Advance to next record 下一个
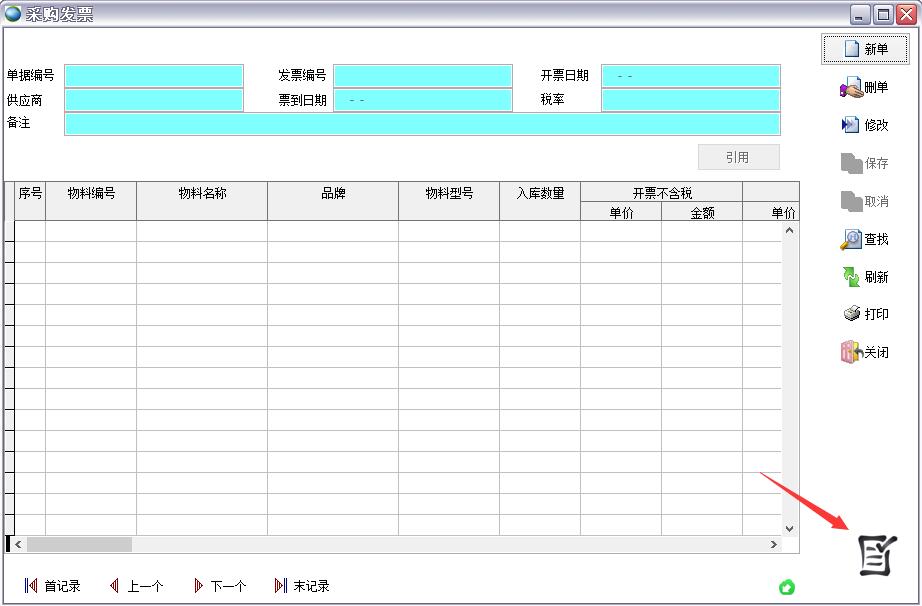Viewport: 922px width, 606px height. [x=219, y=586]
